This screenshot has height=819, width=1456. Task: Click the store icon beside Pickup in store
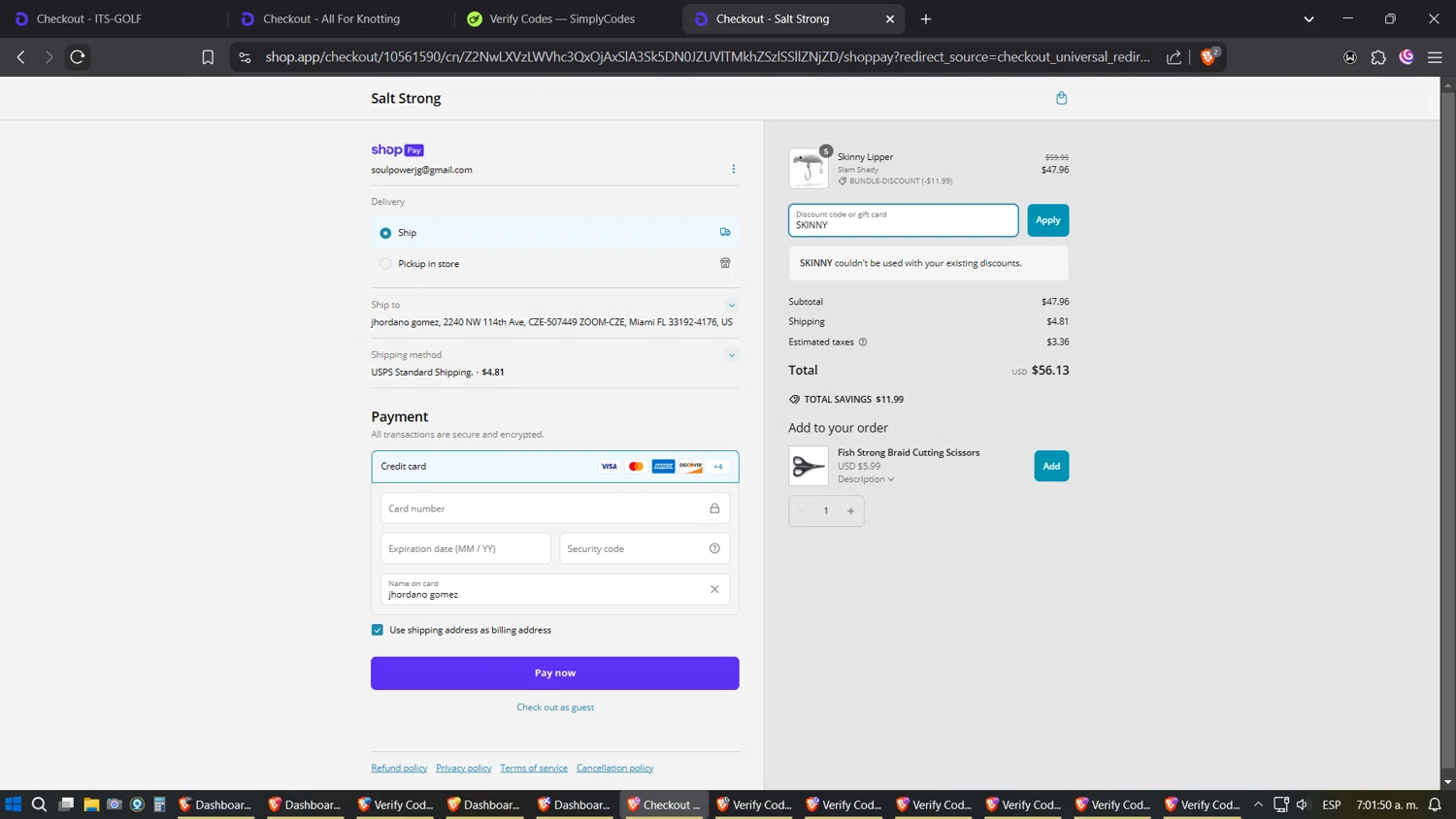(x=725, y=263)
